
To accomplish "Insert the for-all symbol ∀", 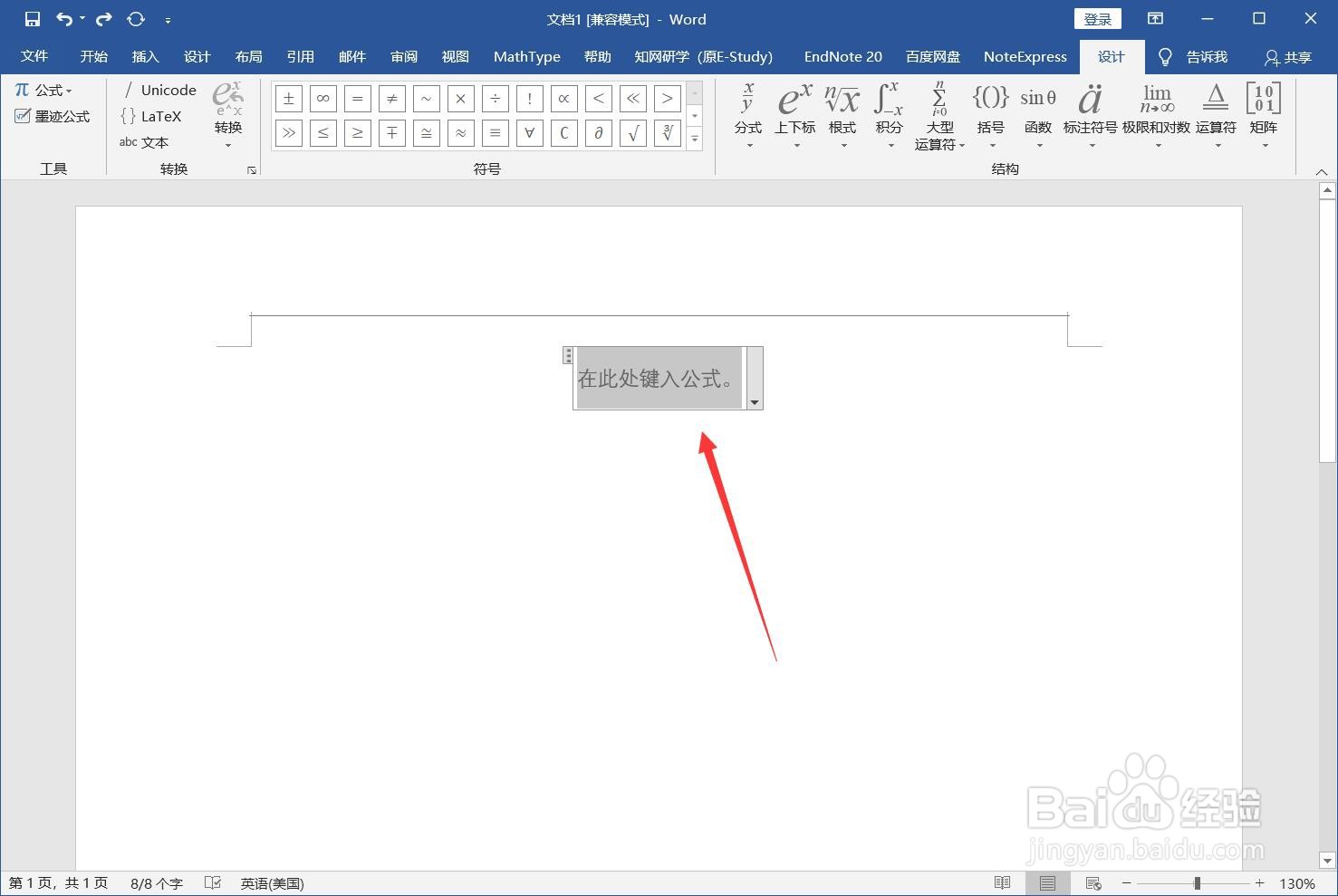I will (x=529, y=133).
